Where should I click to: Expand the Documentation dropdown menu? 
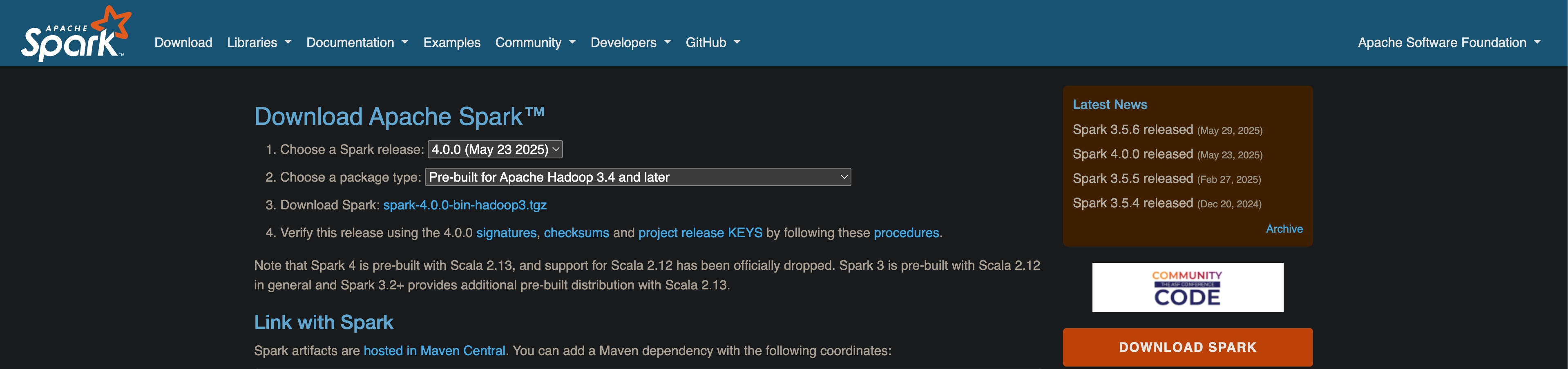[357, 42]
